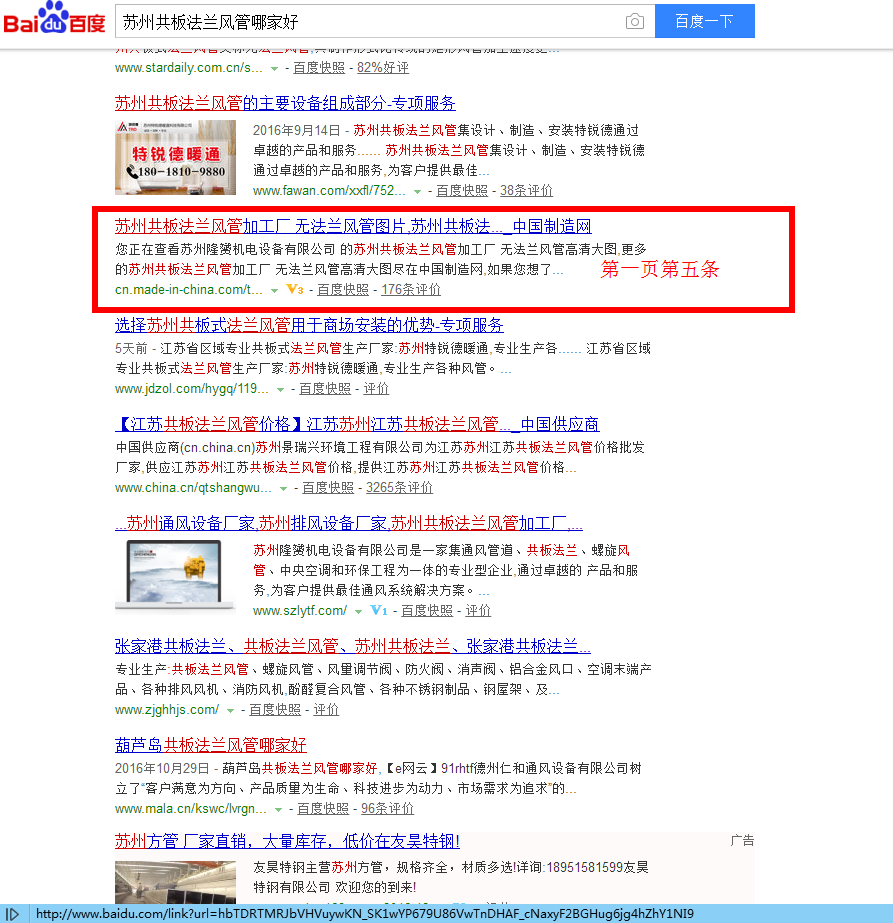Open 百度快照 for china.cn result

328,487
